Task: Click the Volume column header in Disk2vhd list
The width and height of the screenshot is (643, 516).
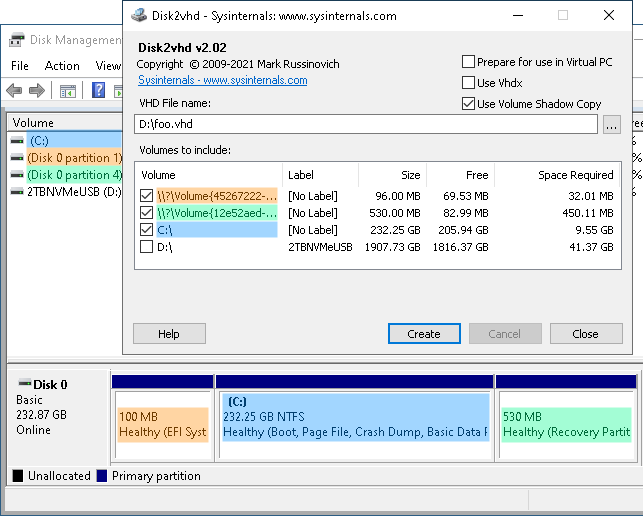Action: tap(209, 175)
